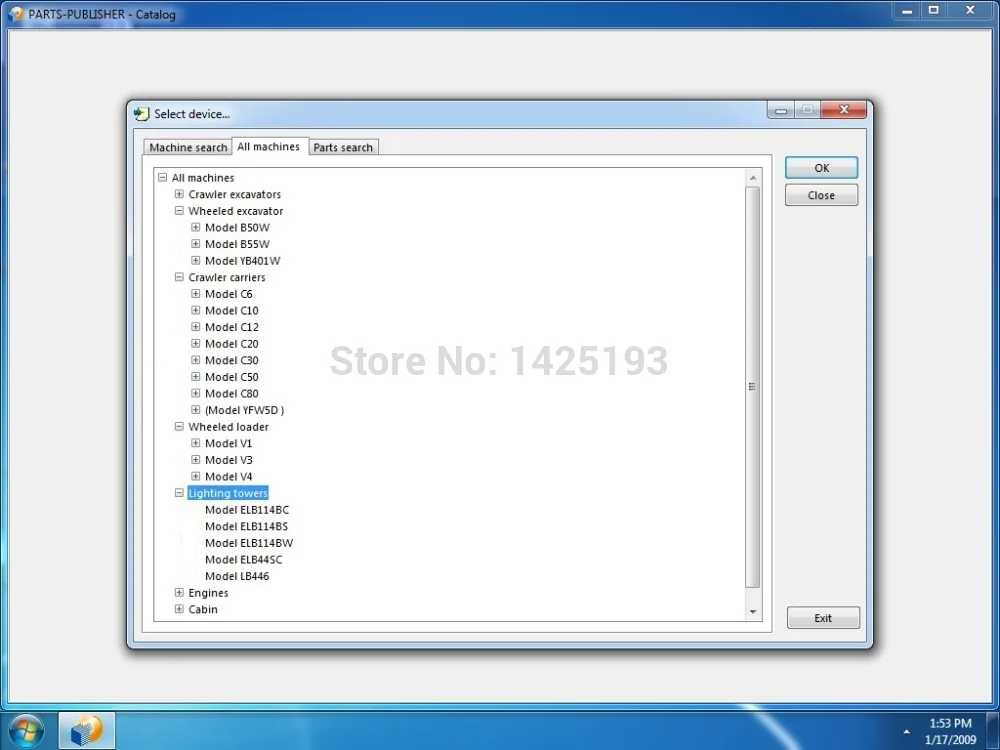The height and width of the screenshot is (750, 1000).
Task: Collapse the Crawler carriers node
Action: [x=179, y=277]
